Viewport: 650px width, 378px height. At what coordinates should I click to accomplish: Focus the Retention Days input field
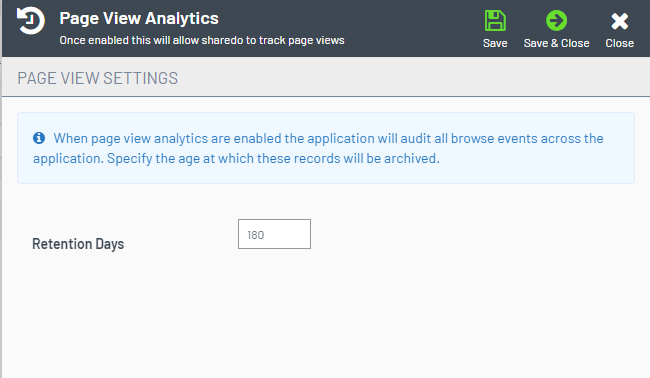point(274,234)
